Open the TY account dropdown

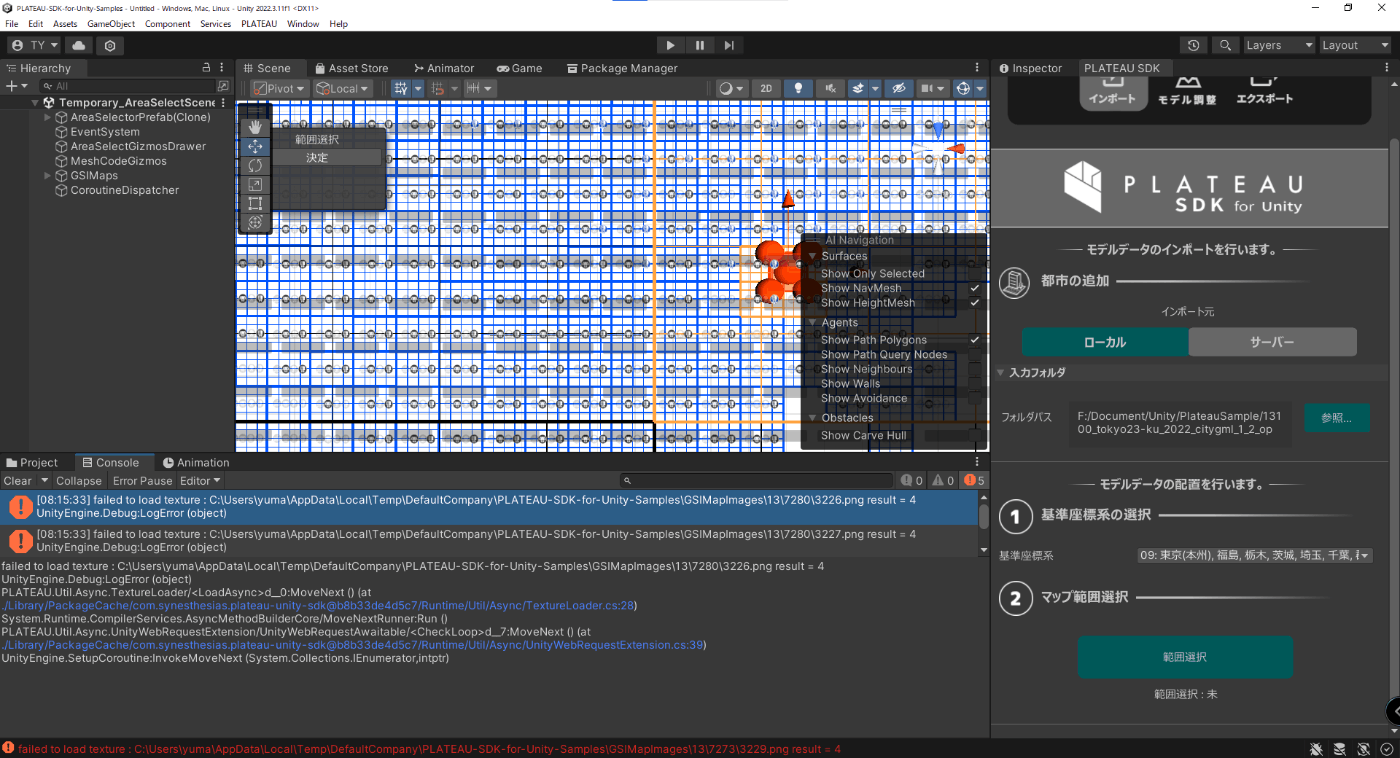(35, 45)
